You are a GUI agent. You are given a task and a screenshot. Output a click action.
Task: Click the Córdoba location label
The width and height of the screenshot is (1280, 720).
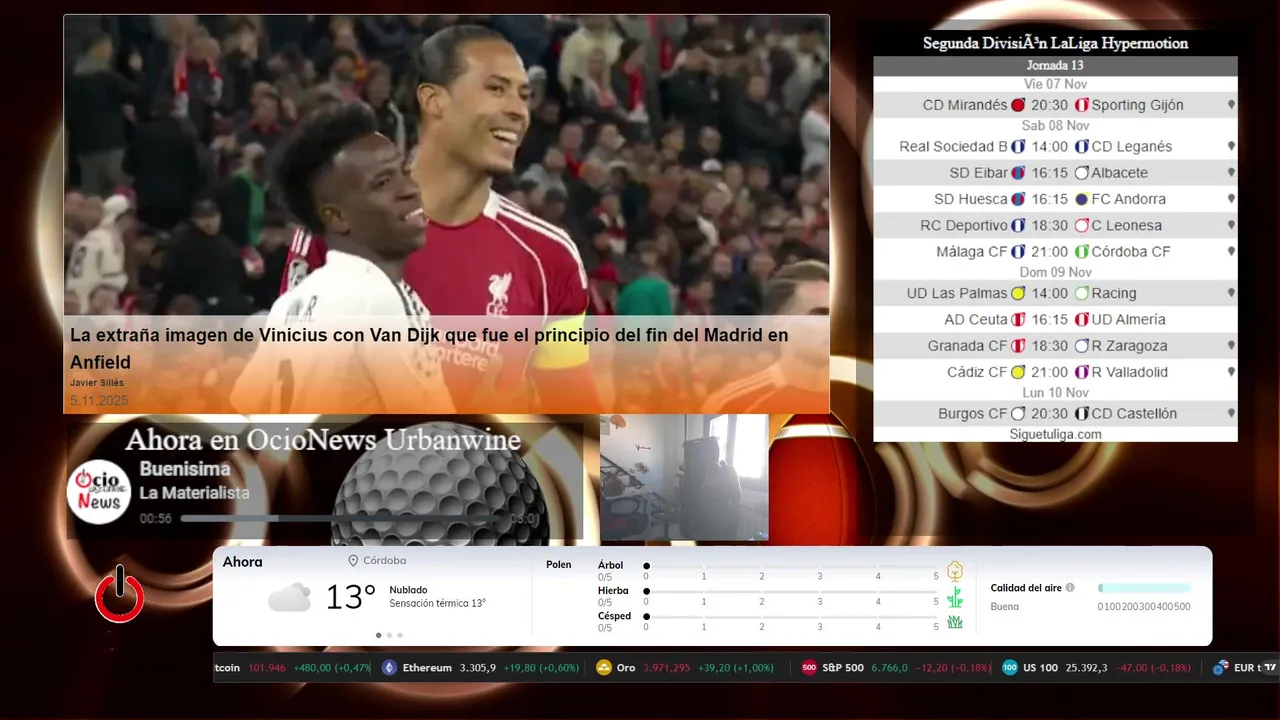point(384,561)
